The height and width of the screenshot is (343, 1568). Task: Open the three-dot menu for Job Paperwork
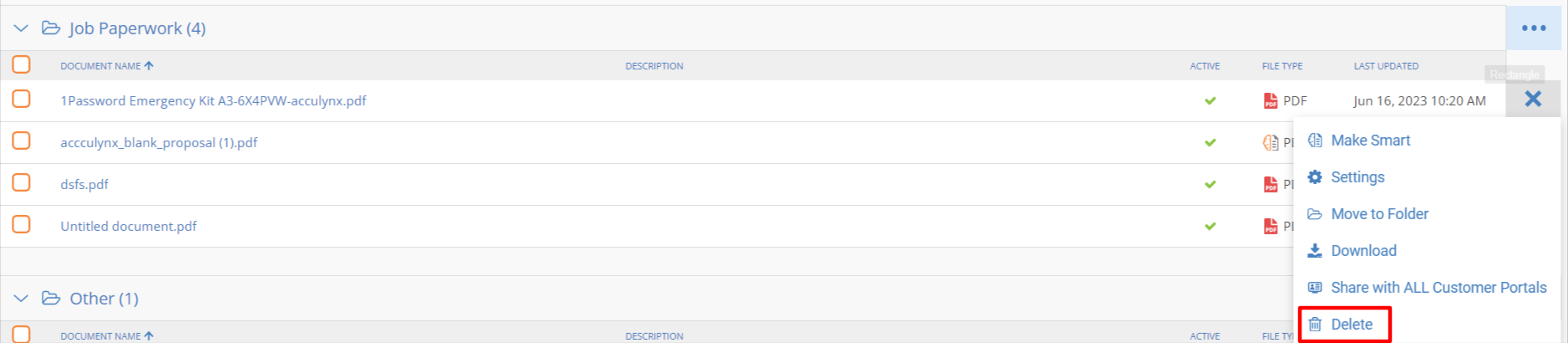point(1534,28)
